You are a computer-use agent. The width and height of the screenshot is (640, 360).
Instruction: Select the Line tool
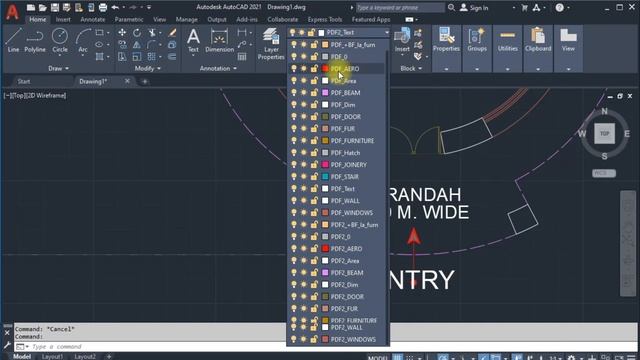(13, 40)
